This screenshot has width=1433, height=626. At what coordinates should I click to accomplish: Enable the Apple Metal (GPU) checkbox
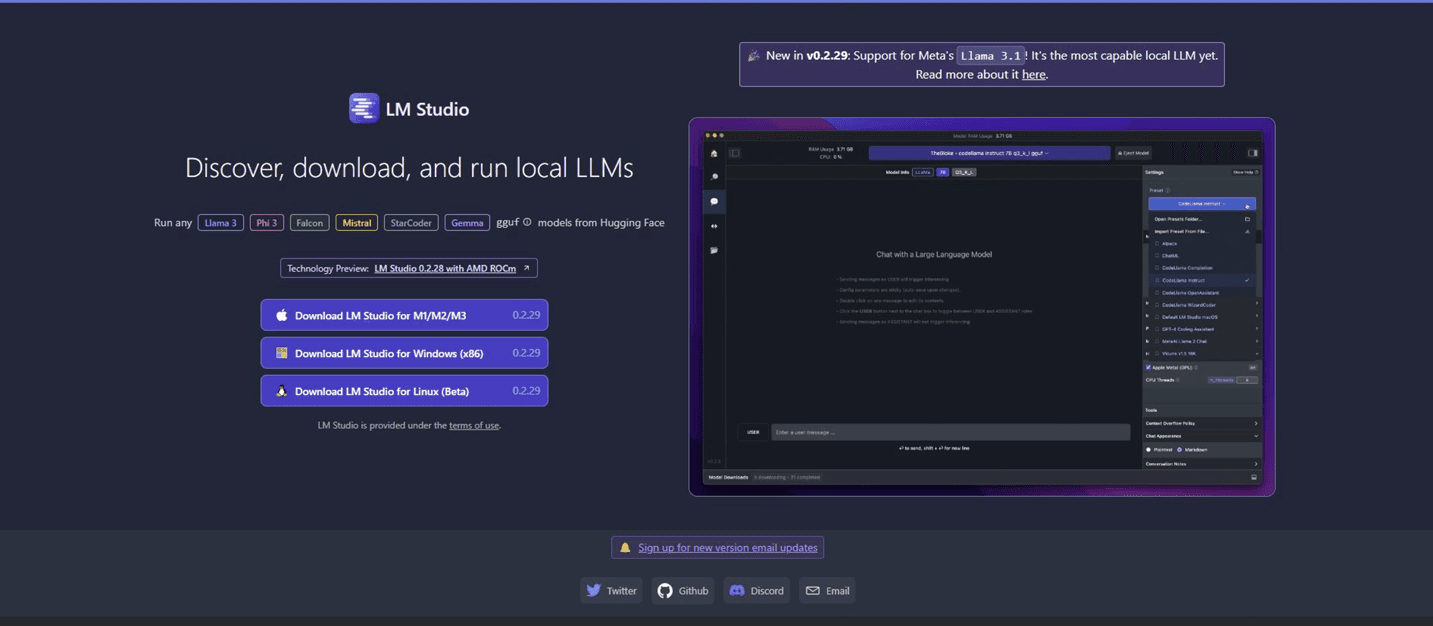1148,368
